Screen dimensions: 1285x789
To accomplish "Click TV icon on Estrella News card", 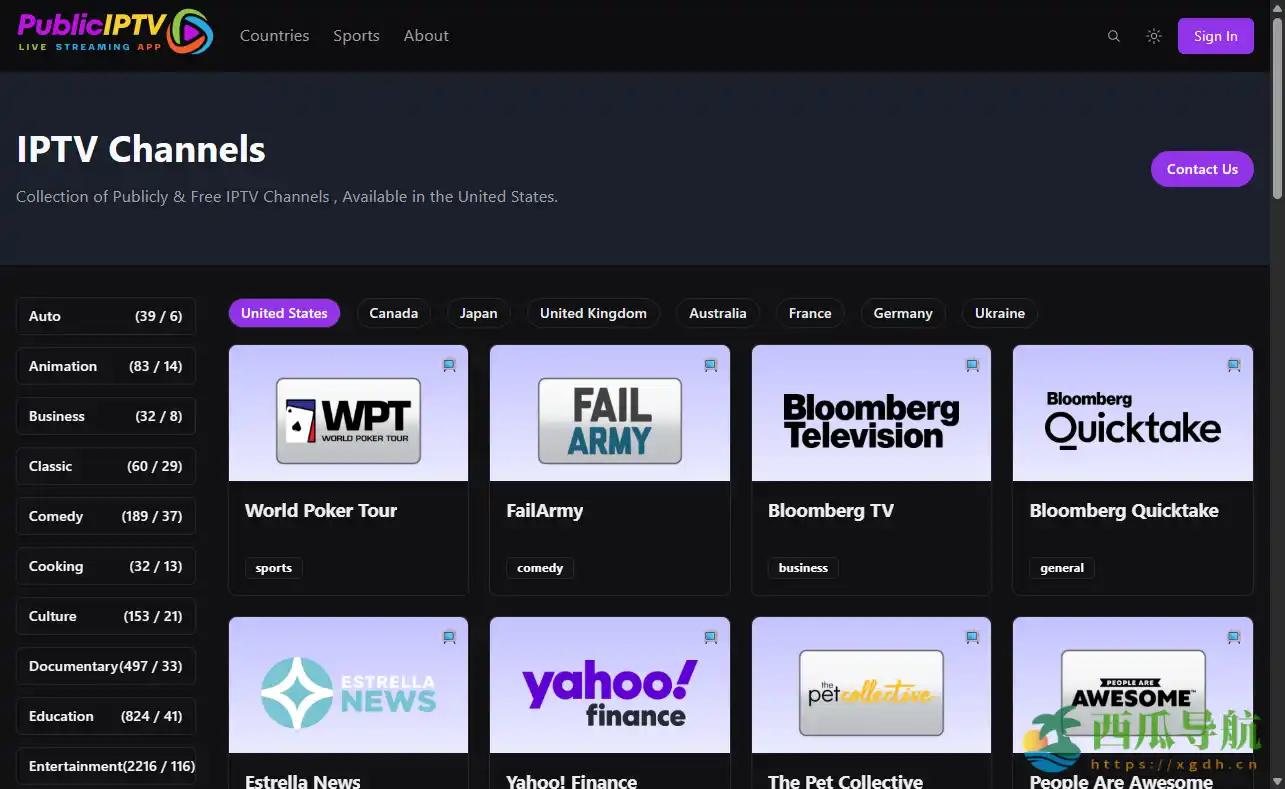I will click(449, 636).
